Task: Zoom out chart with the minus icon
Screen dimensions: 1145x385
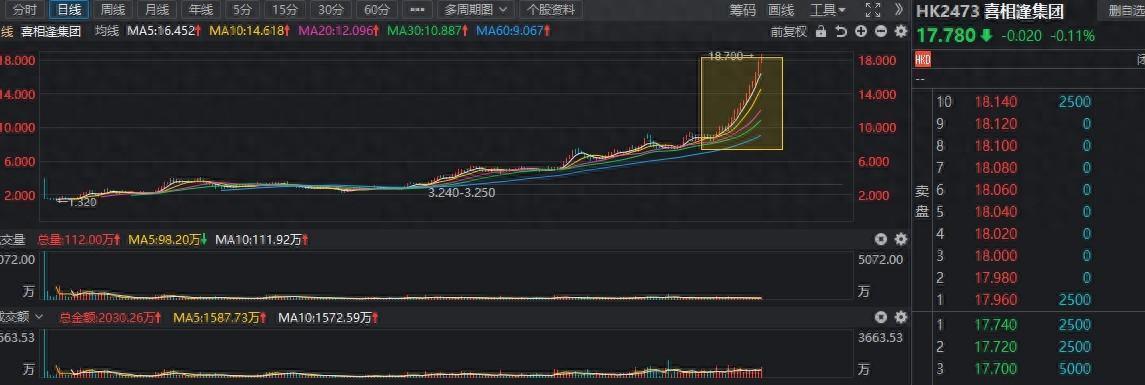Action: click(x=881, y=31)
